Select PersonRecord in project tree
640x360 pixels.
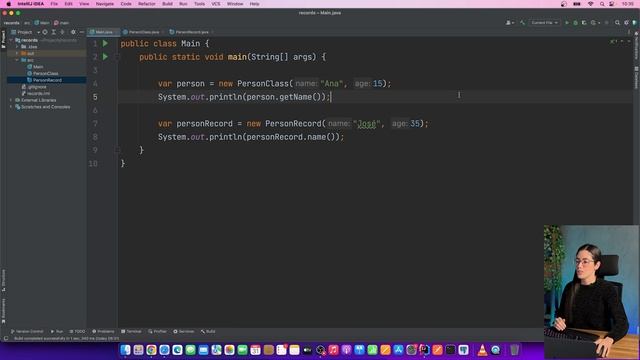(x=44, y=80)
